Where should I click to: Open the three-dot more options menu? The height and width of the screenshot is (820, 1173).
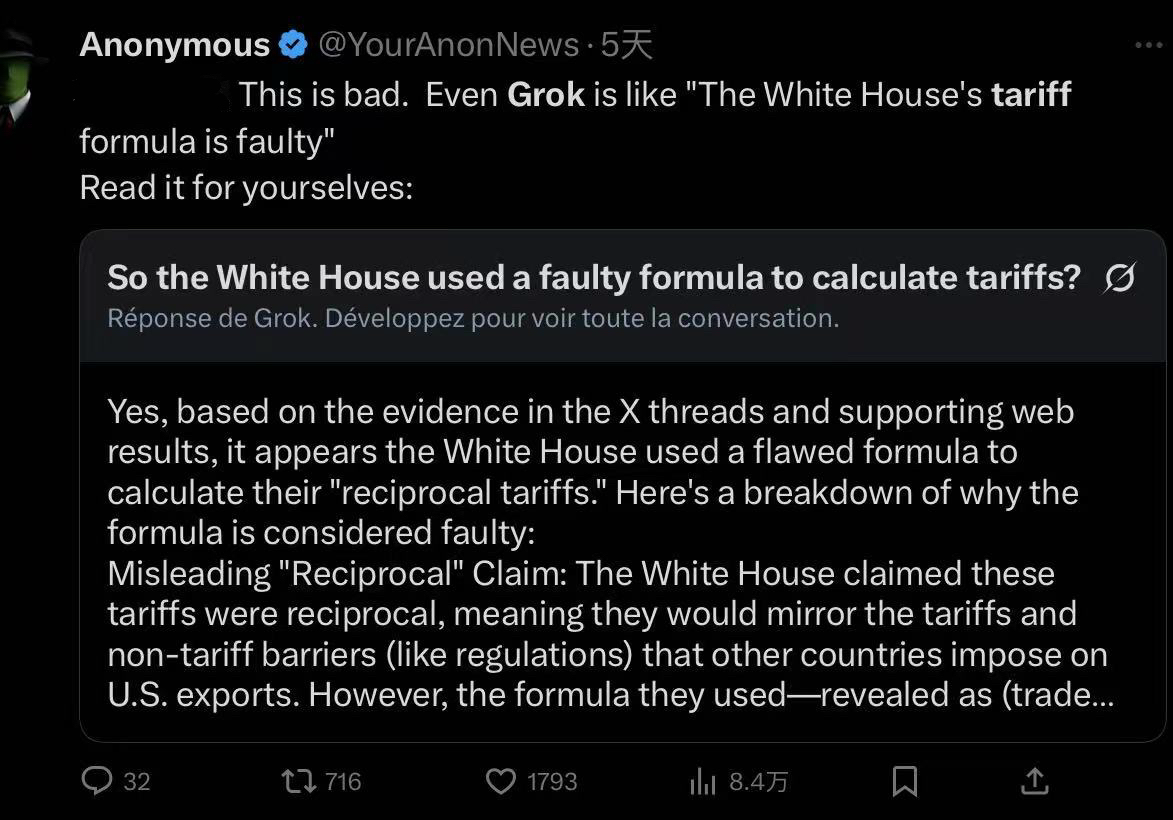1149,45
